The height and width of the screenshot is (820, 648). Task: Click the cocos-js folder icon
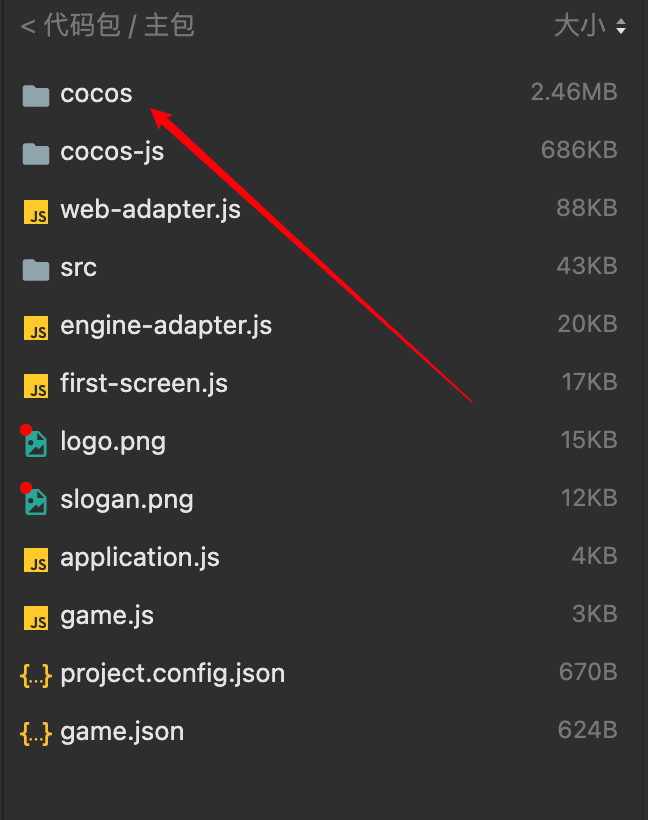click(36, 153)
